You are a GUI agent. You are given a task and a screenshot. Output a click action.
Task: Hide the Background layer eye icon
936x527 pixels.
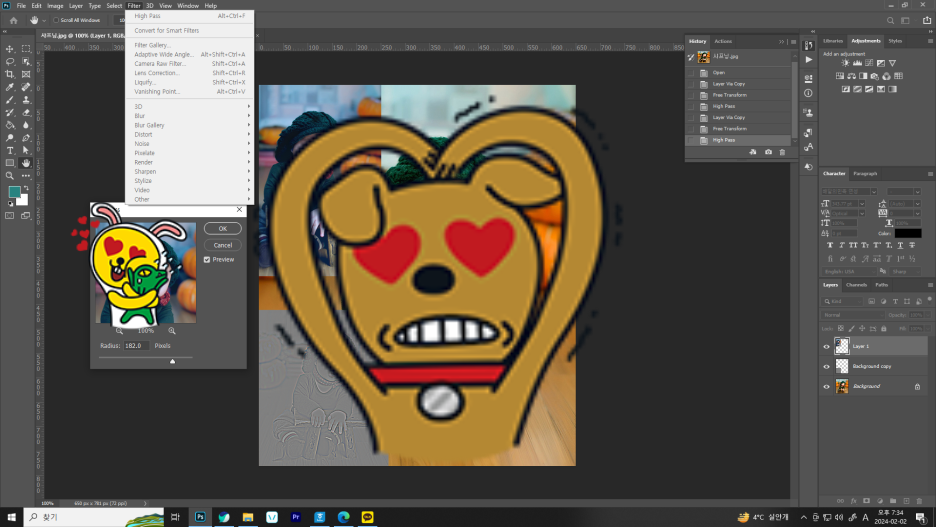click(827, 387)
